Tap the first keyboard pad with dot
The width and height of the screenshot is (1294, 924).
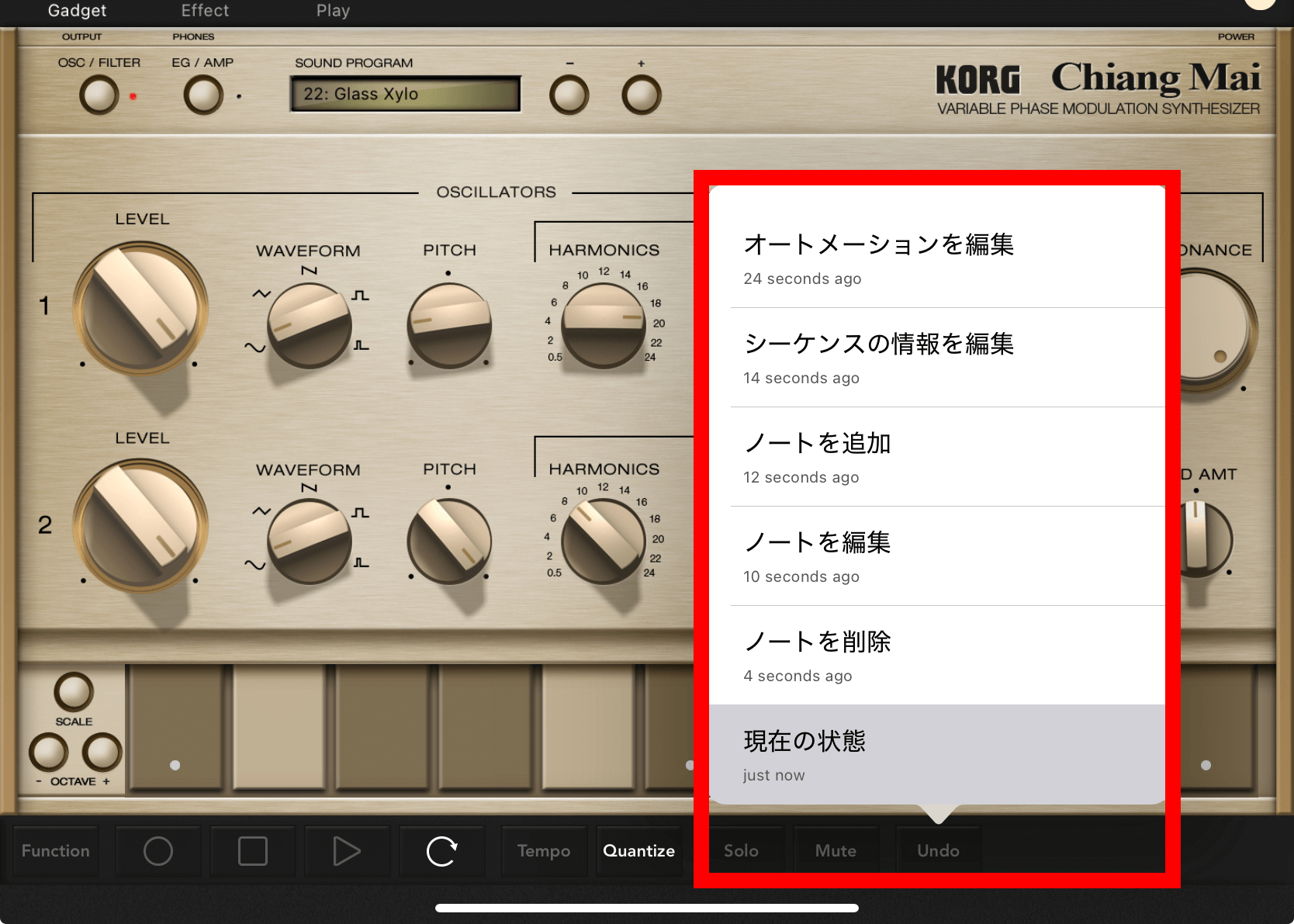[175, 727]
